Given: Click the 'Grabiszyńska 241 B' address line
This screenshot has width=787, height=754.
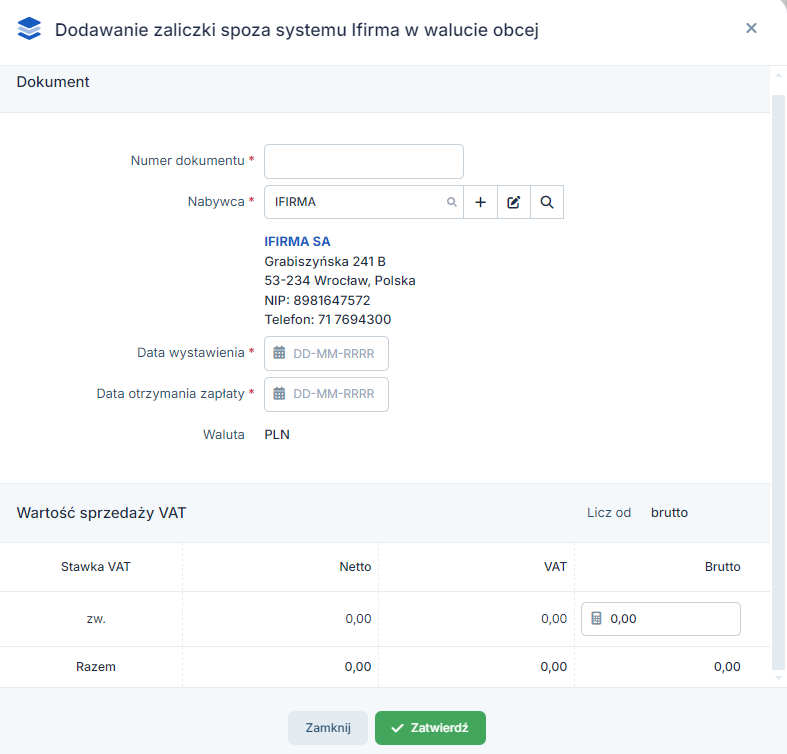Looking at the screenshot, I should pyautogui.click(x=325, y=262).
